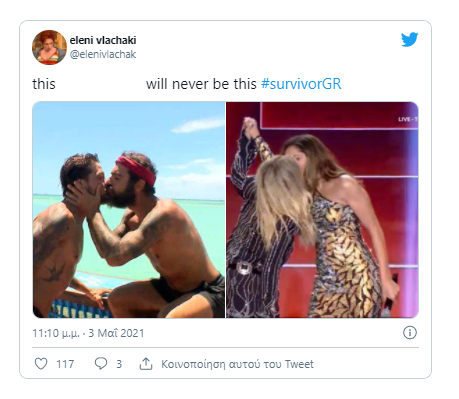Open eleni vlachaki's profile avatar
Image resolution: width=459 pixels, height=399 pixels.
point(49,47)
